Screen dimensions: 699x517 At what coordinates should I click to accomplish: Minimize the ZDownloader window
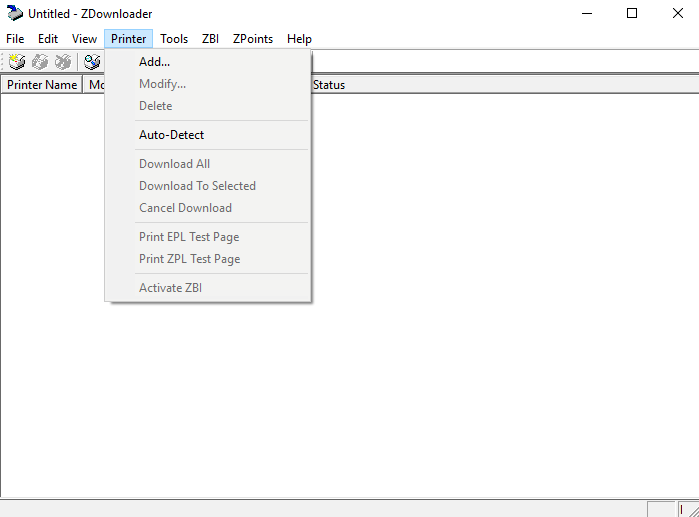(586, 14)
